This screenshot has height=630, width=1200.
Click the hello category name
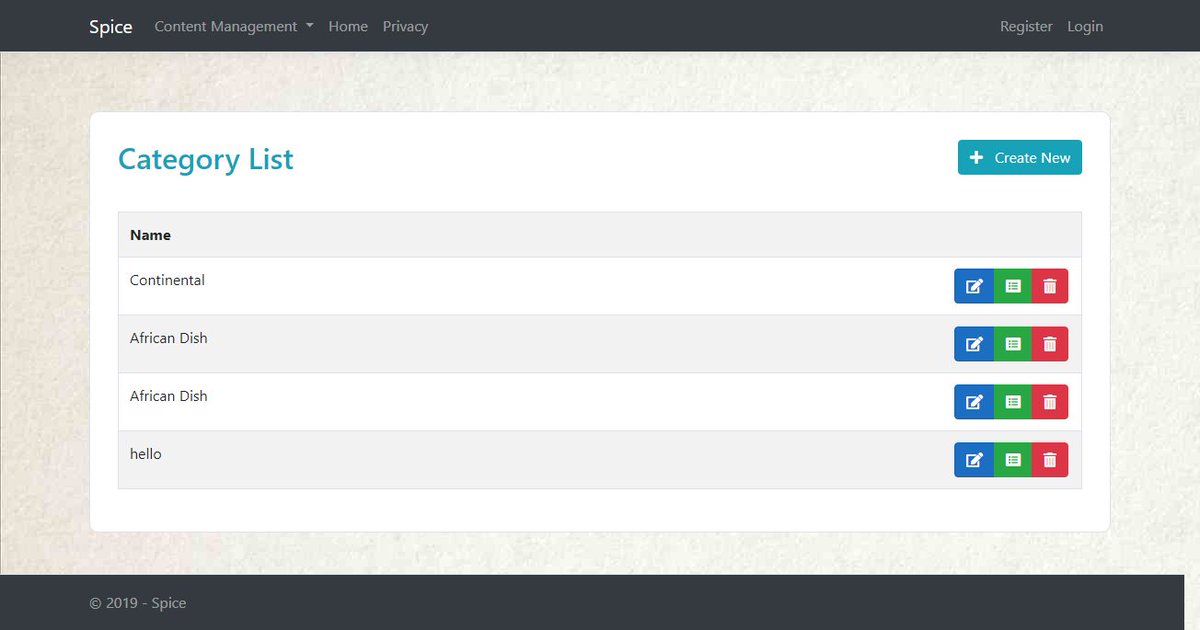click(146, 454)
